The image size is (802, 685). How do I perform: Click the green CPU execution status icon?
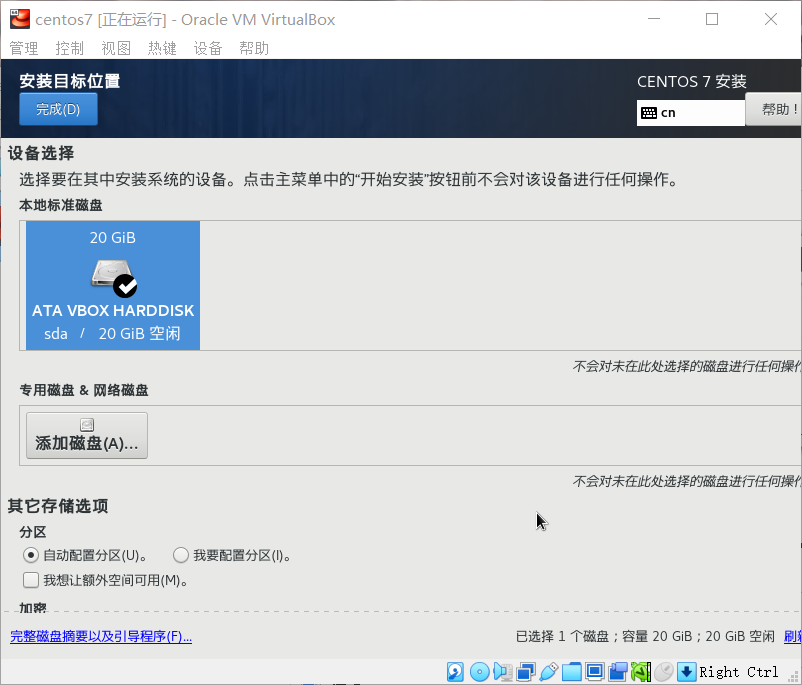click(x=641, y=672)
